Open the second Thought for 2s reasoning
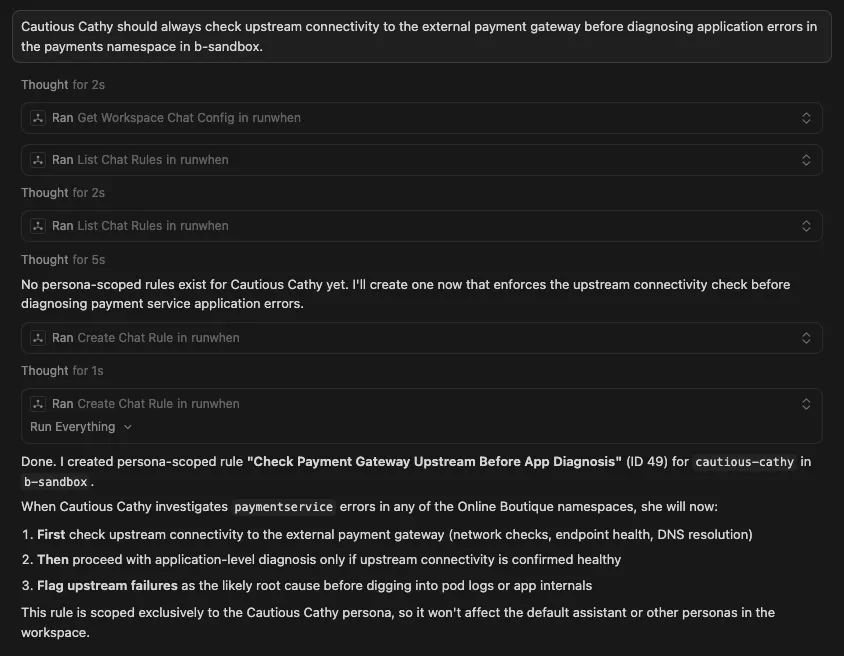 (63, 193)
